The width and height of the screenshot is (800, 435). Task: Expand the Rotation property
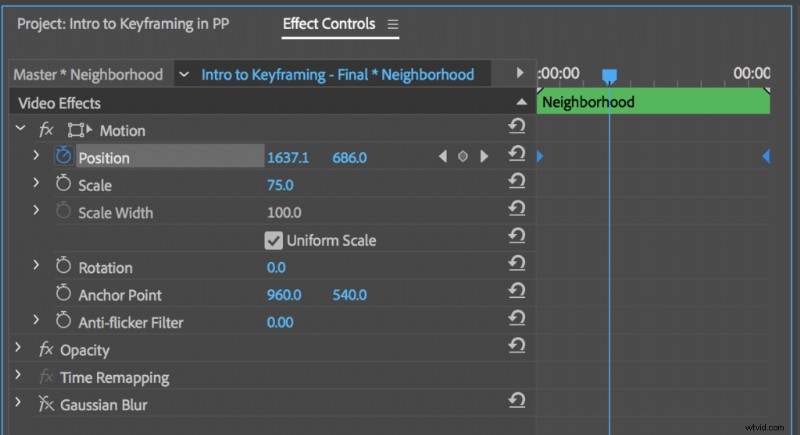pyautogui.click(x=36, y=265)
